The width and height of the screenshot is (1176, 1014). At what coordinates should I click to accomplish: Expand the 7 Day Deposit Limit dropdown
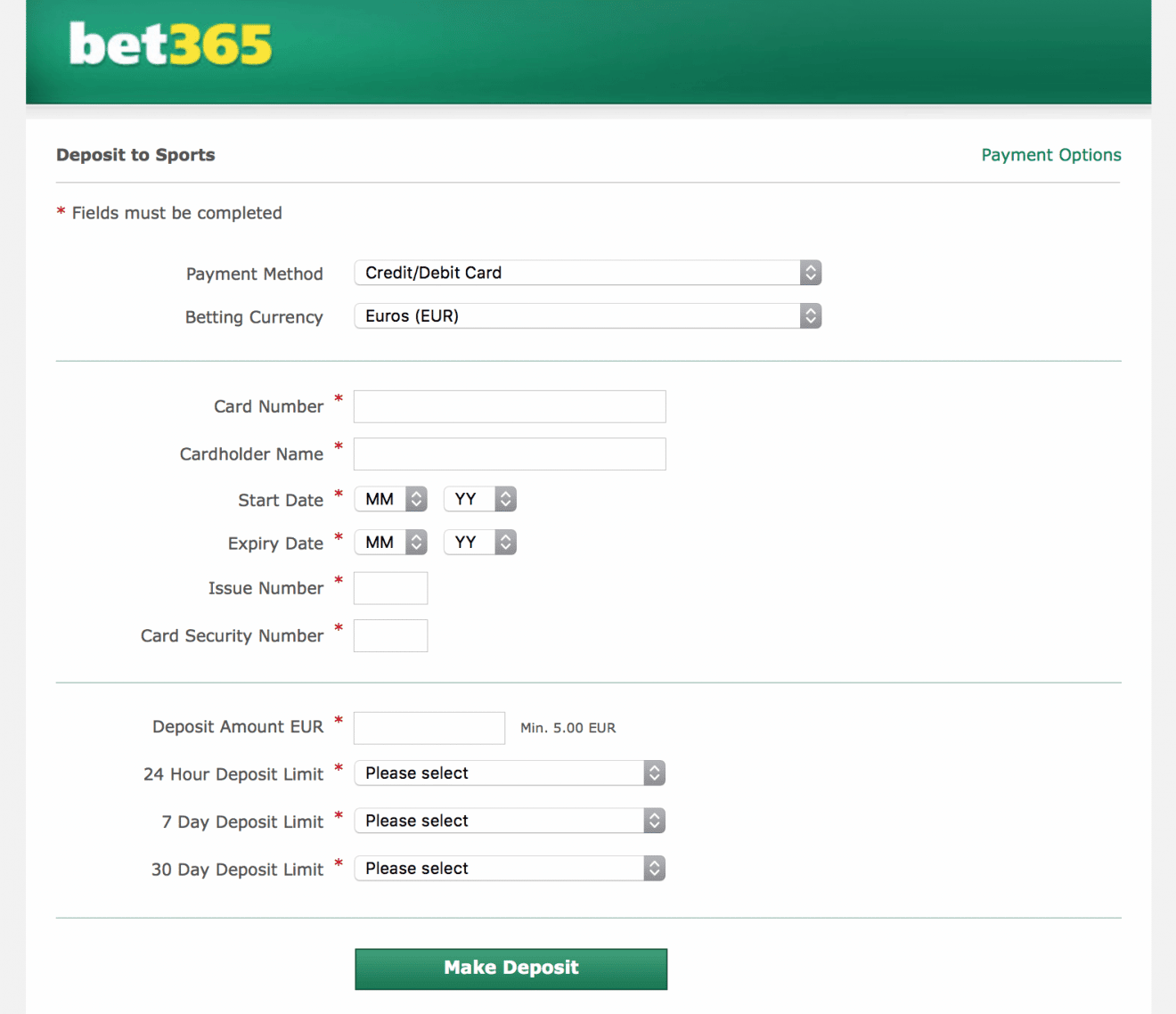[509, 821]
